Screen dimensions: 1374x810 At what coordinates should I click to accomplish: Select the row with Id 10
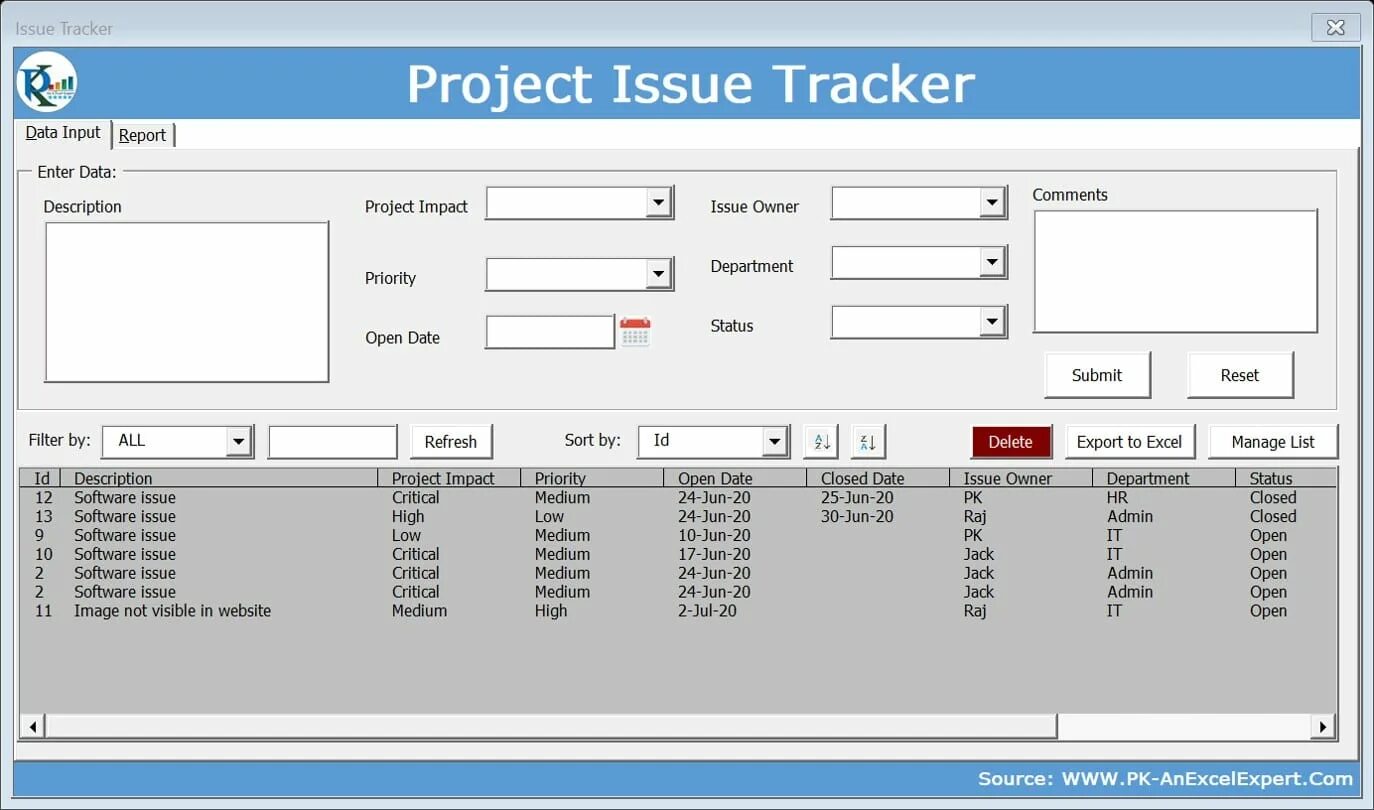point(677,554)
